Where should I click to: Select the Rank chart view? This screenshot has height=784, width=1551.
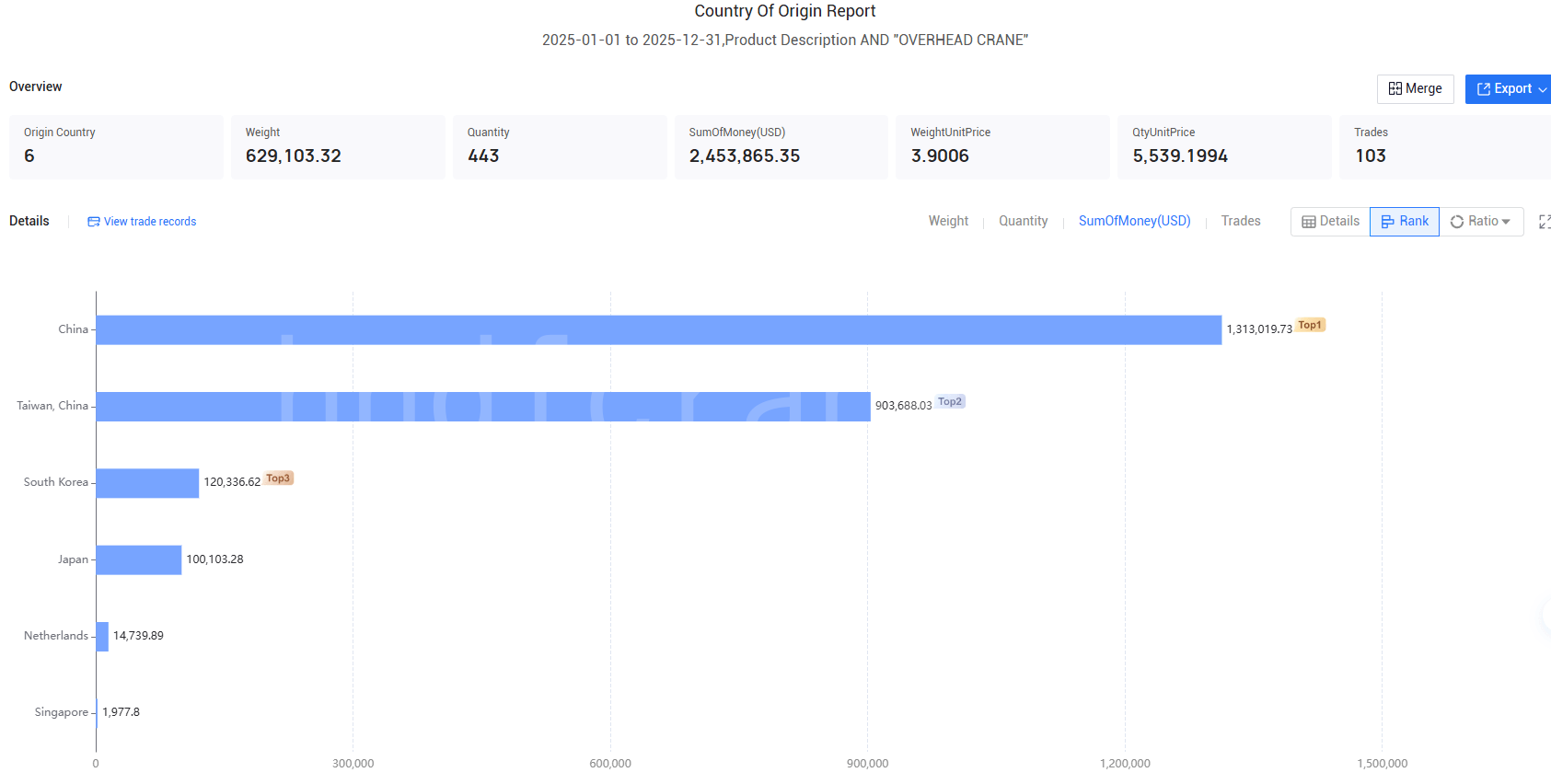point(1405,222)
